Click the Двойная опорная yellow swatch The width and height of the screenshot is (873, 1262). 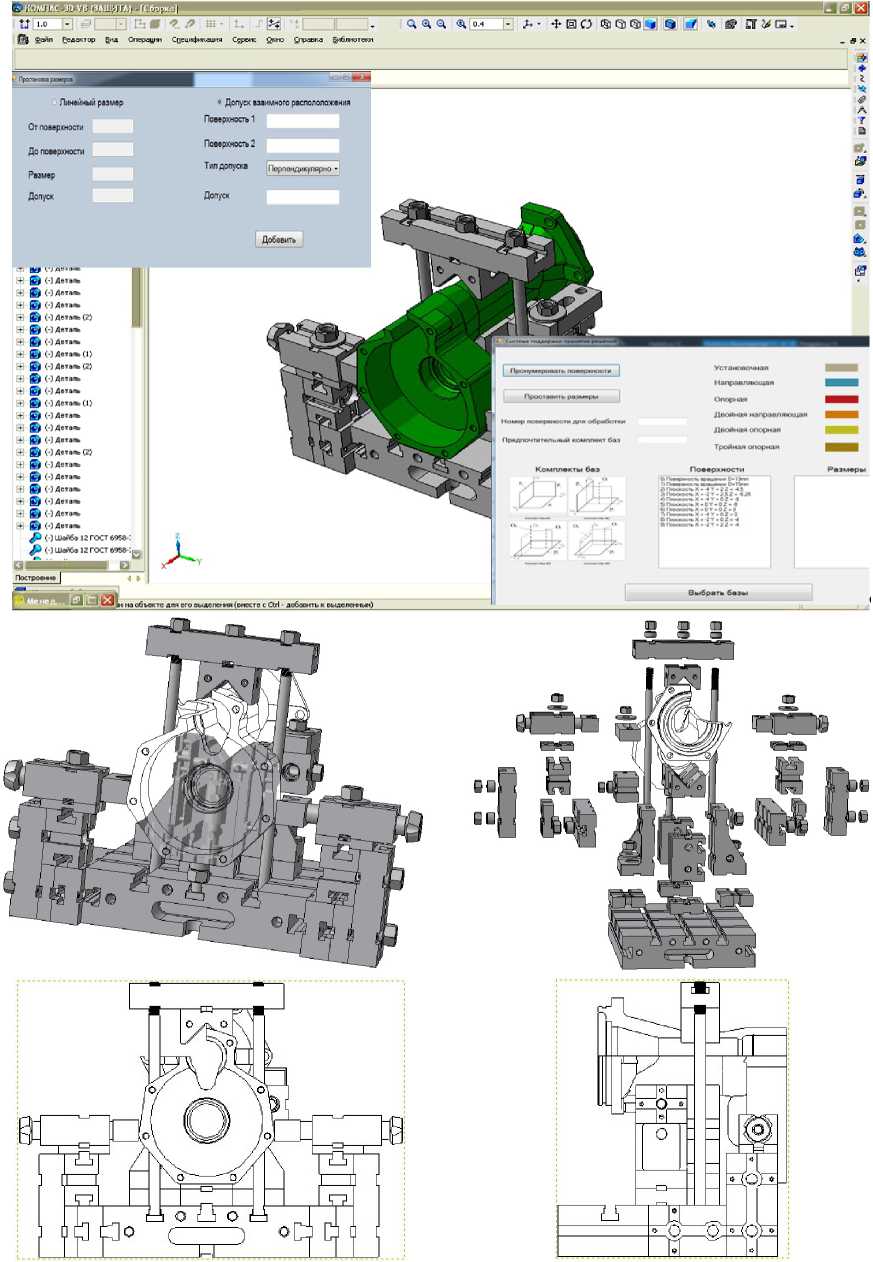842,430
